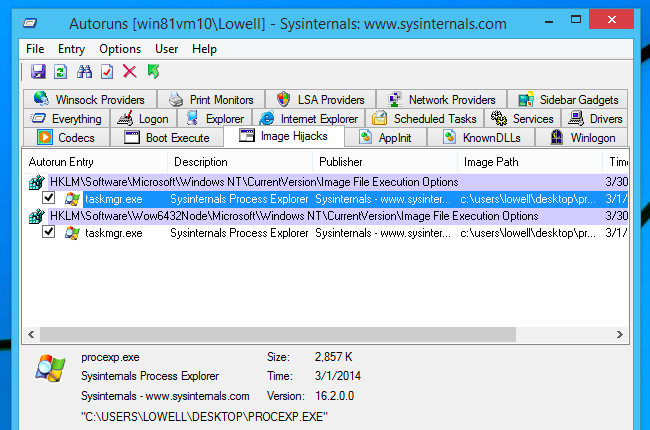Click the size value 2,857 K
This screenshot has height=430, width=650.
333,357
